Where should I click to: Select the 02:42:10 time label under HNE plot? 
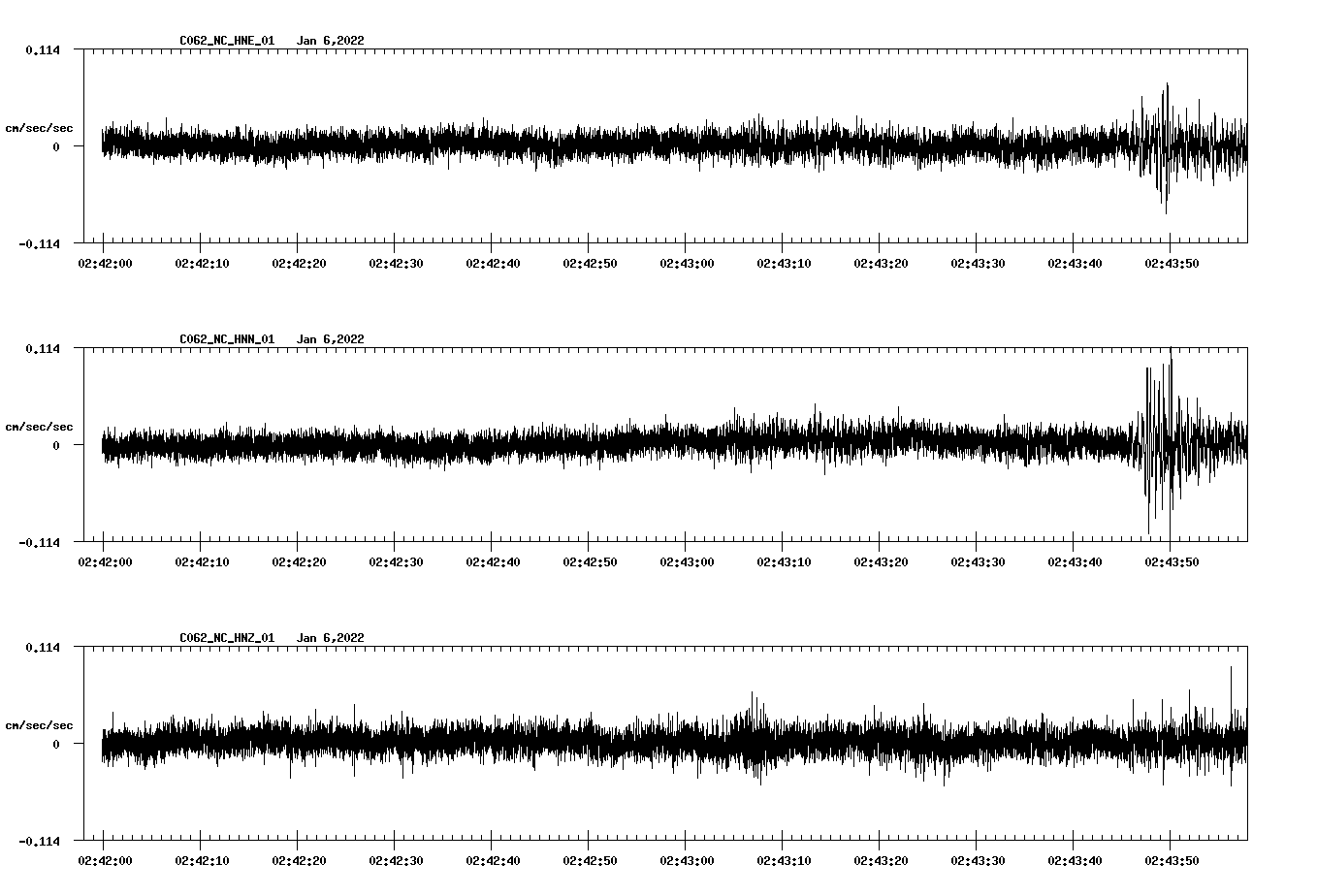click(202, 264)
